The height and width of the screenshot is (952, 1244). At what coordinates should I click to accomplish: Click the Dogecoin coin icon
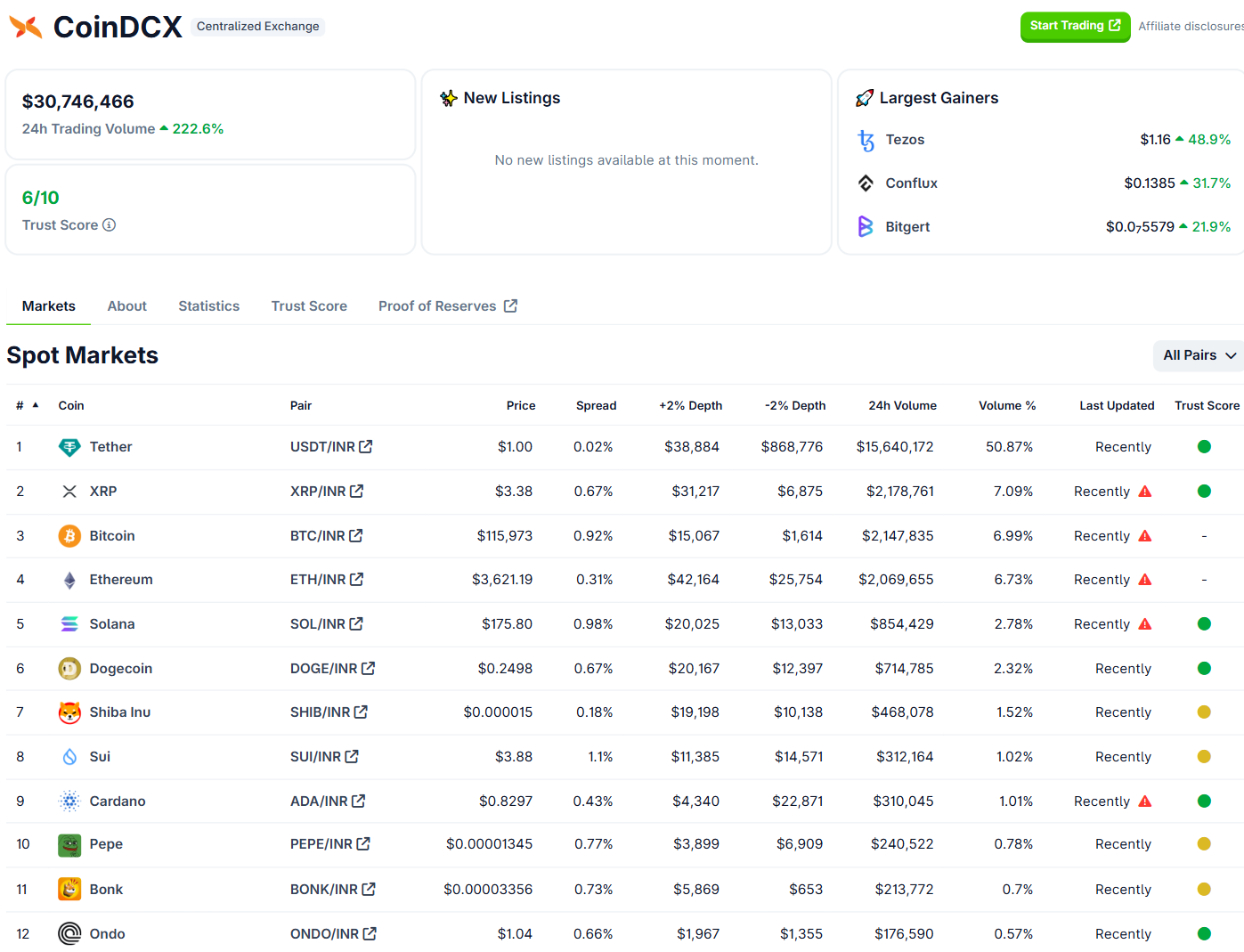(69, 669)
